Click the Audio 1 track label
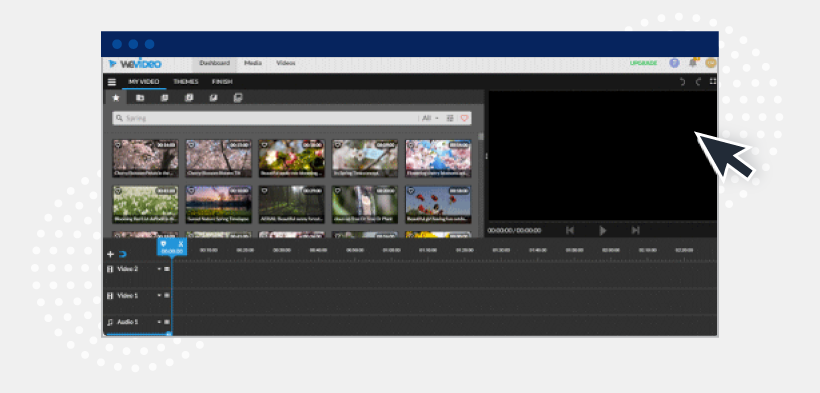Screen dimensions: 820x393 tap(128, 322)
